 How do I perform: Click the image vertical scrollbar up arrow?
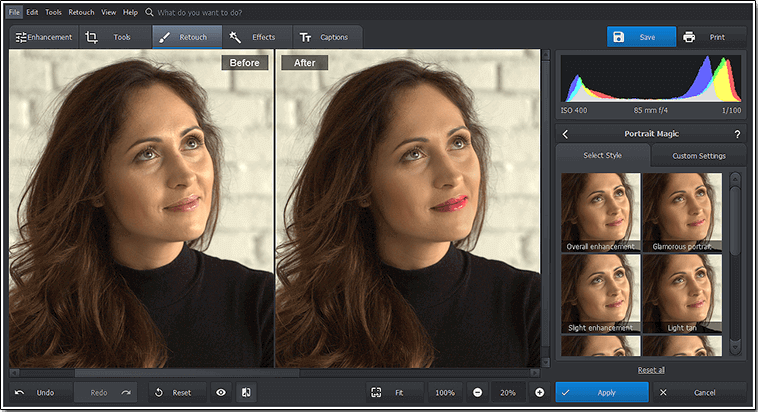coord(546,55)
